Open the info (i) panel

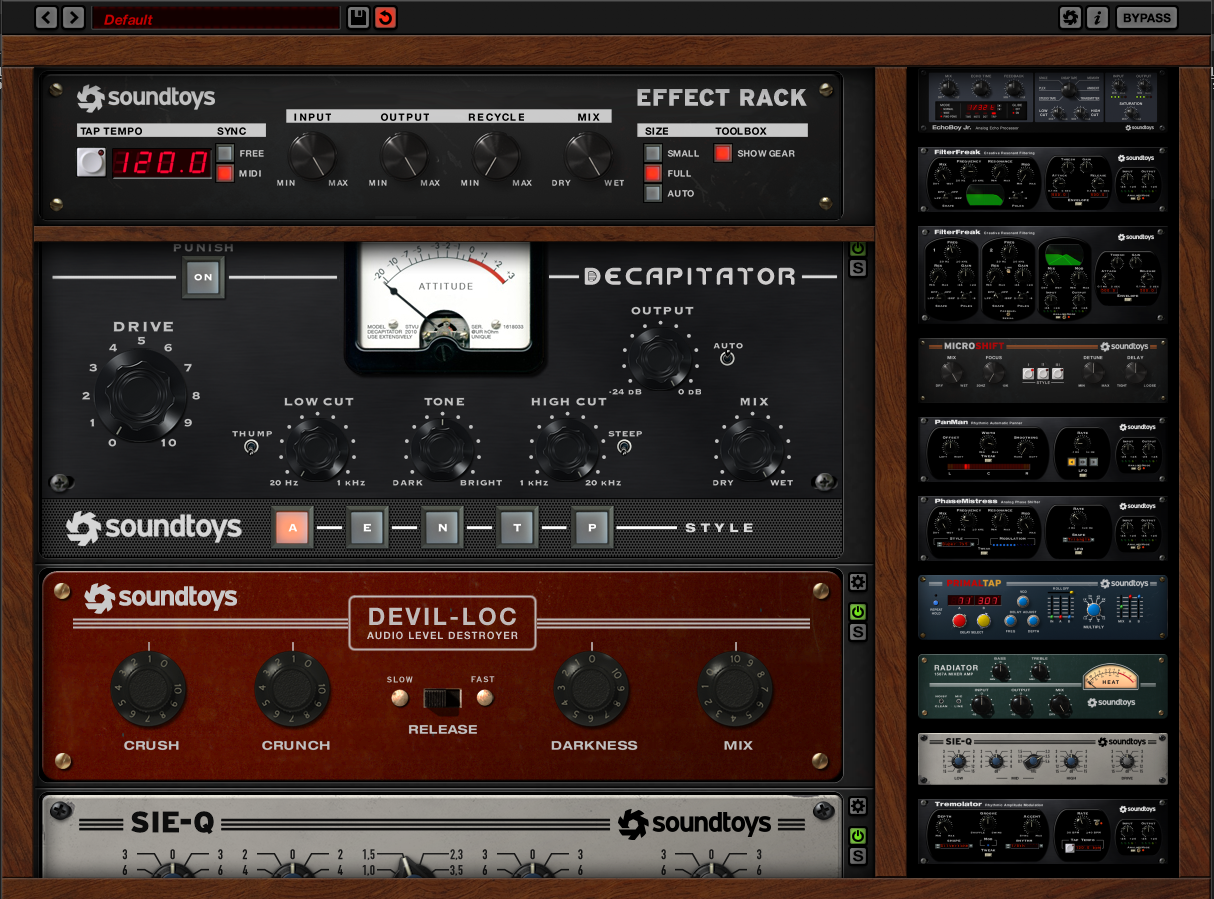pos(1098,17)
